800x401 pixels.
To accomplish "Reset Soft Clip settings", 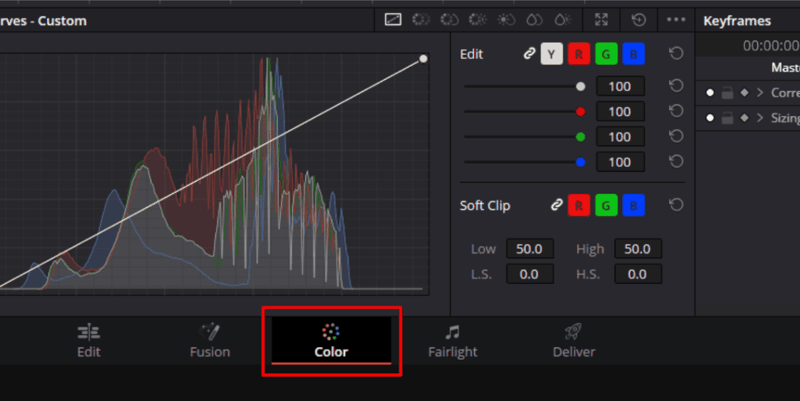I will click(x=676, y=205).
